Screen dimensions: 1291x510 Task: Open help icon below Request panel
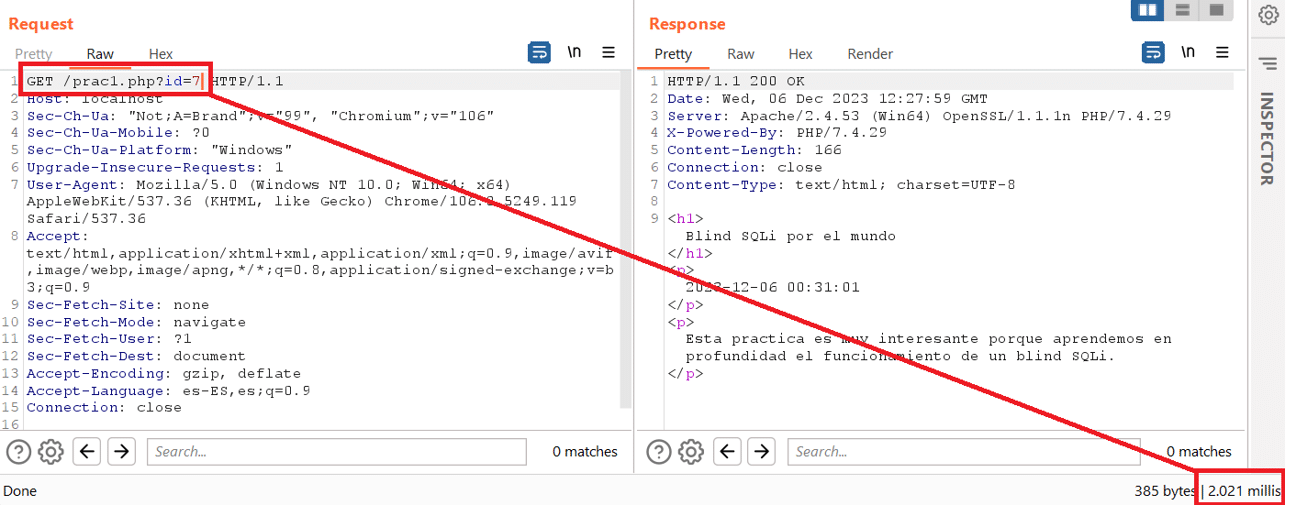18,452
